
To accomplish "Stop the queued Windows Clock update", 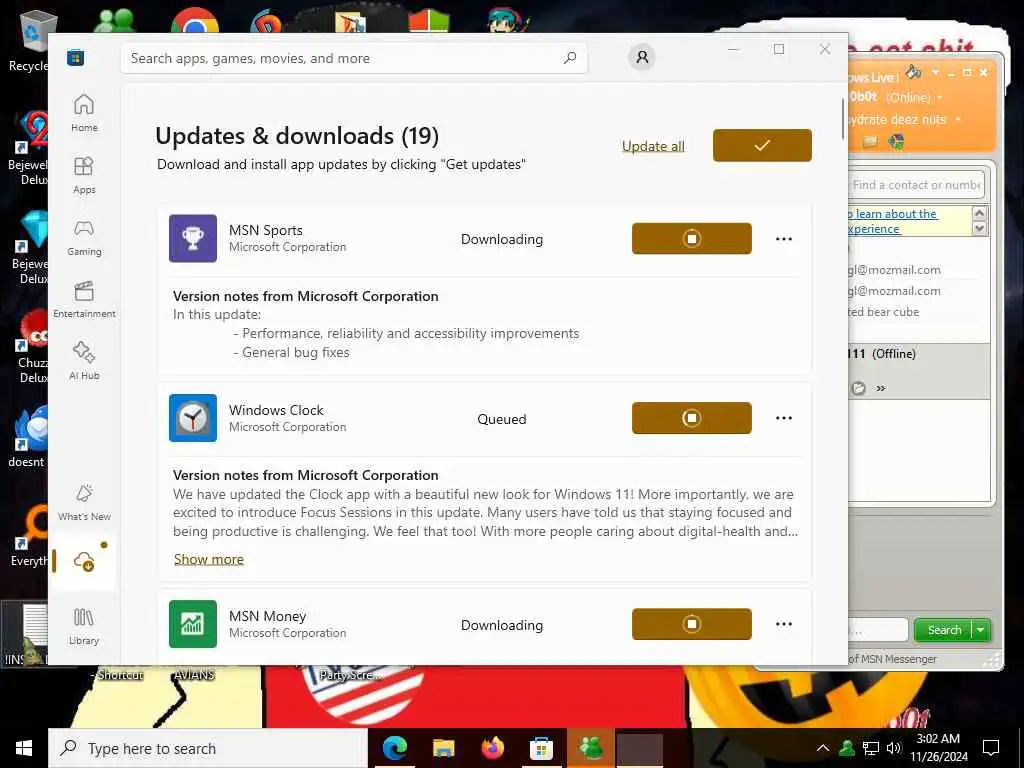I will pos(692,418).
